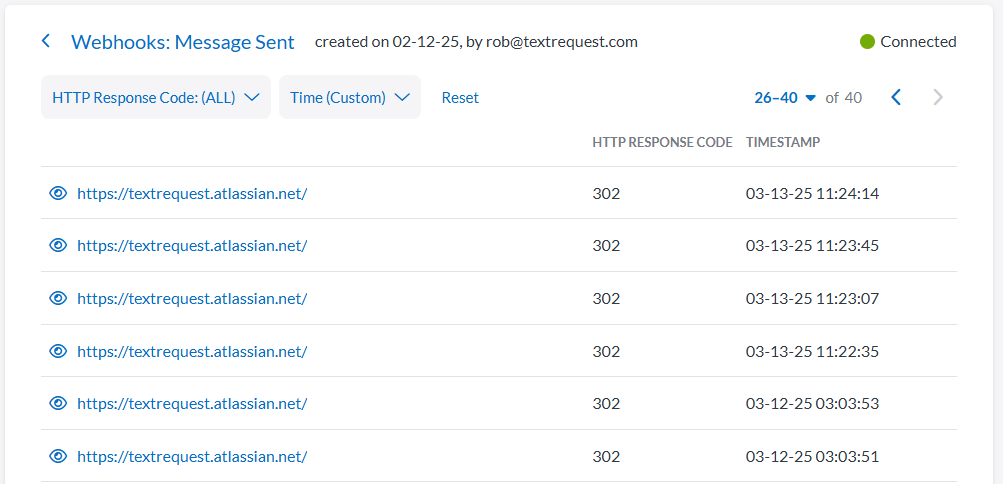Go to previous page of results
Viewport: 1003px width, 484px height.
click(896, 97)
